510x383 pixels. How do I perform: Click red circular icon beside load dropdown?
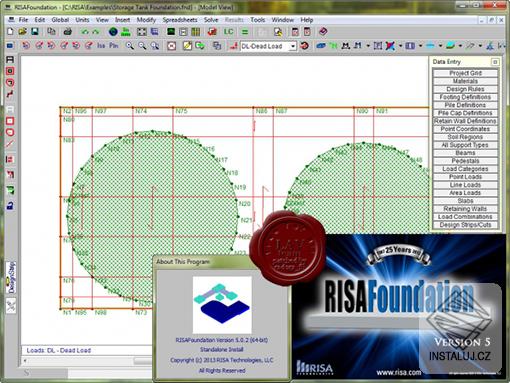[304, 46]
